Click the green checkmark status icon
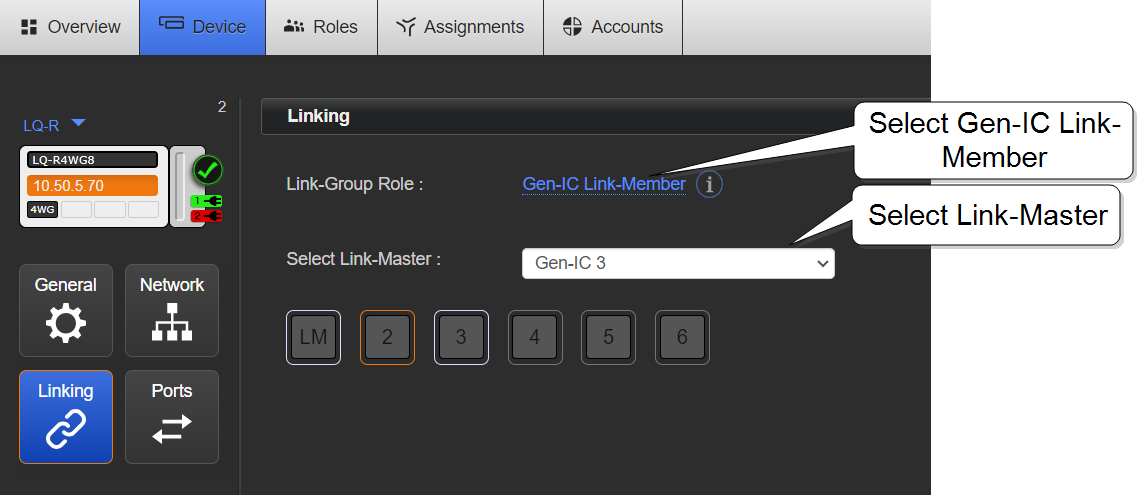The width and height of the screenshot is (1147, 495). coord(207,169)
